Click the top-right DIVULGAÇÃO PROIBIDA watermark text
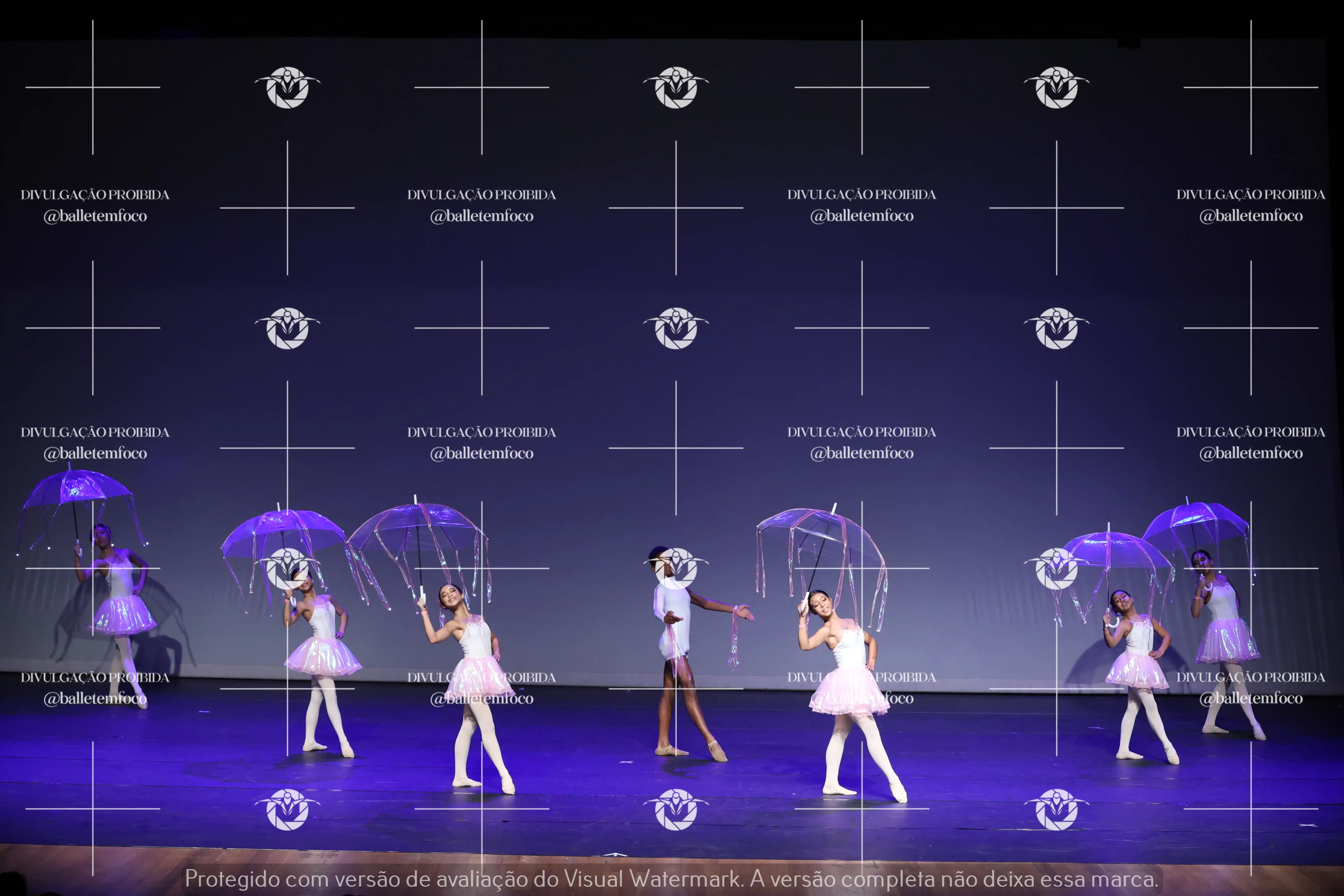 click(x=1250, y=195)
